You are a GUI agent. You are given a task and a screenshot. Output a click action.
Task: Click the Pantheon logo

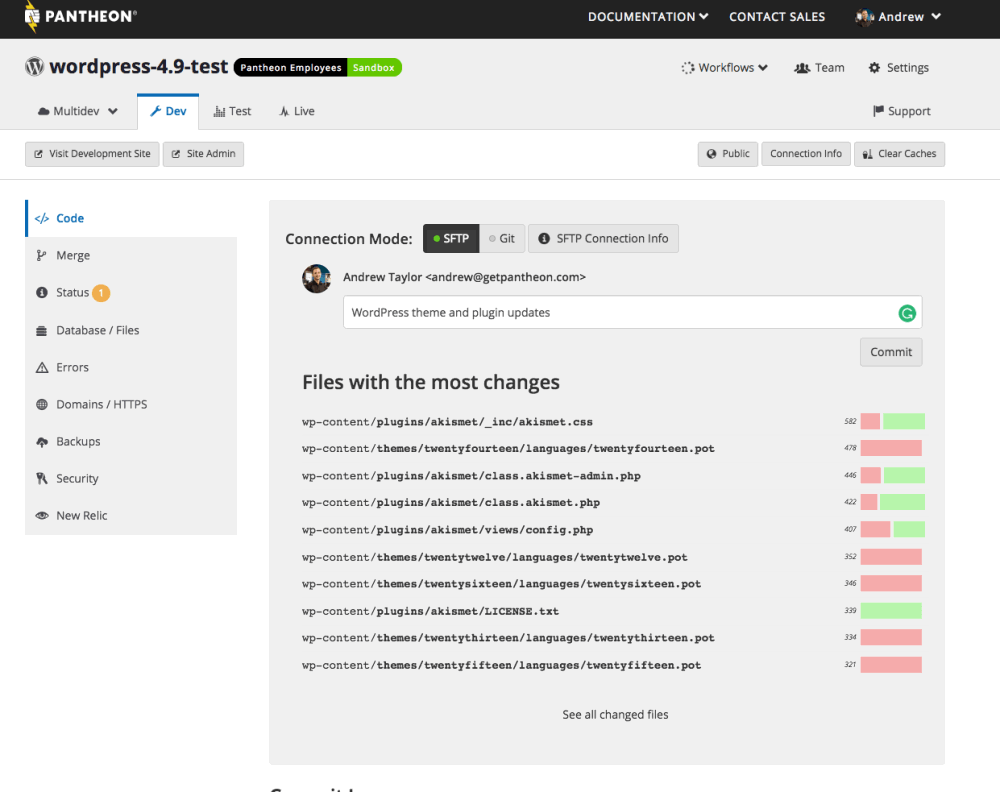(x=80, y=17)
